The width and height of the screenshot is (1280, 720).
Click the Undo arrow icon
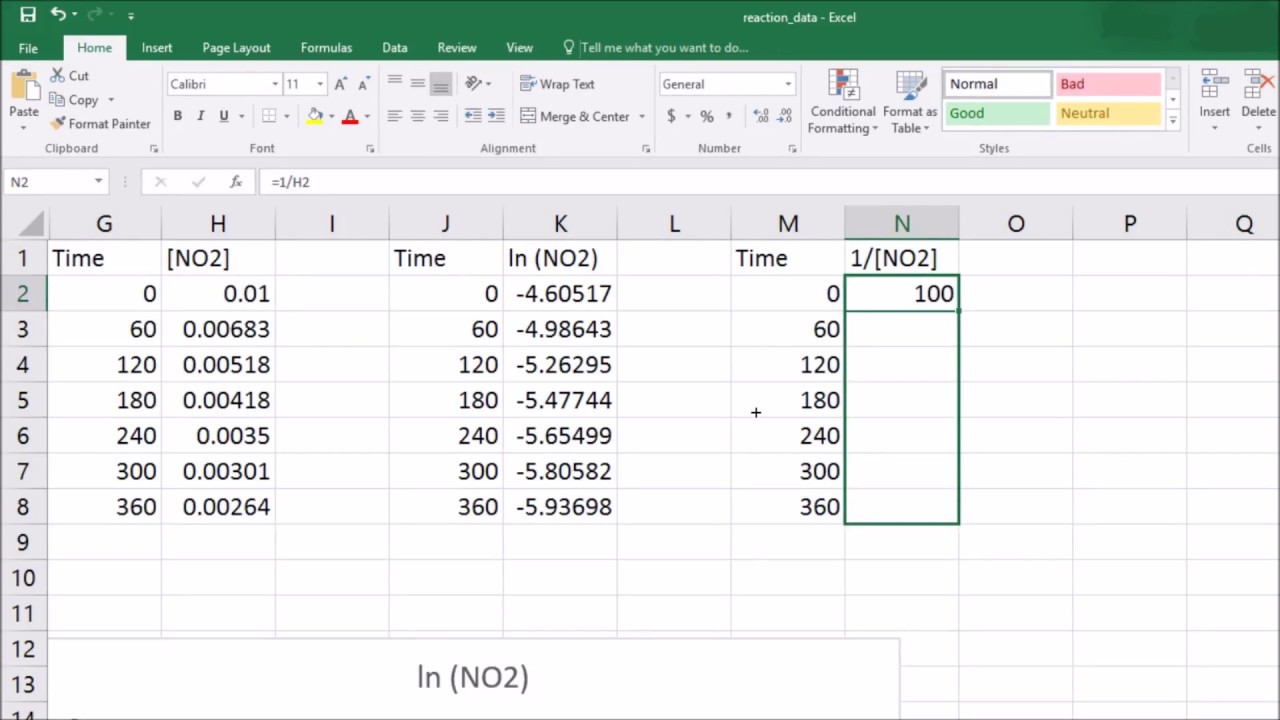[x=59, y=15]
